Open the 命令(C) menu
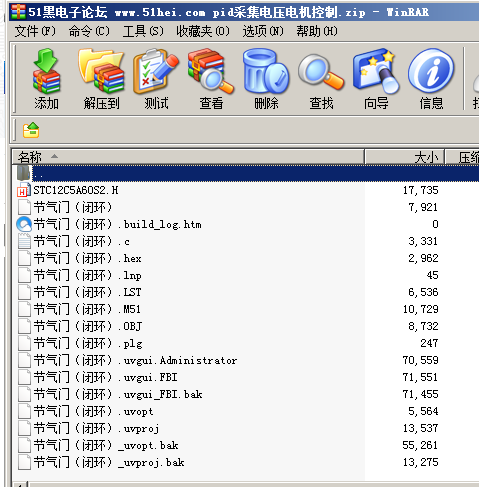 click(89, 31)
